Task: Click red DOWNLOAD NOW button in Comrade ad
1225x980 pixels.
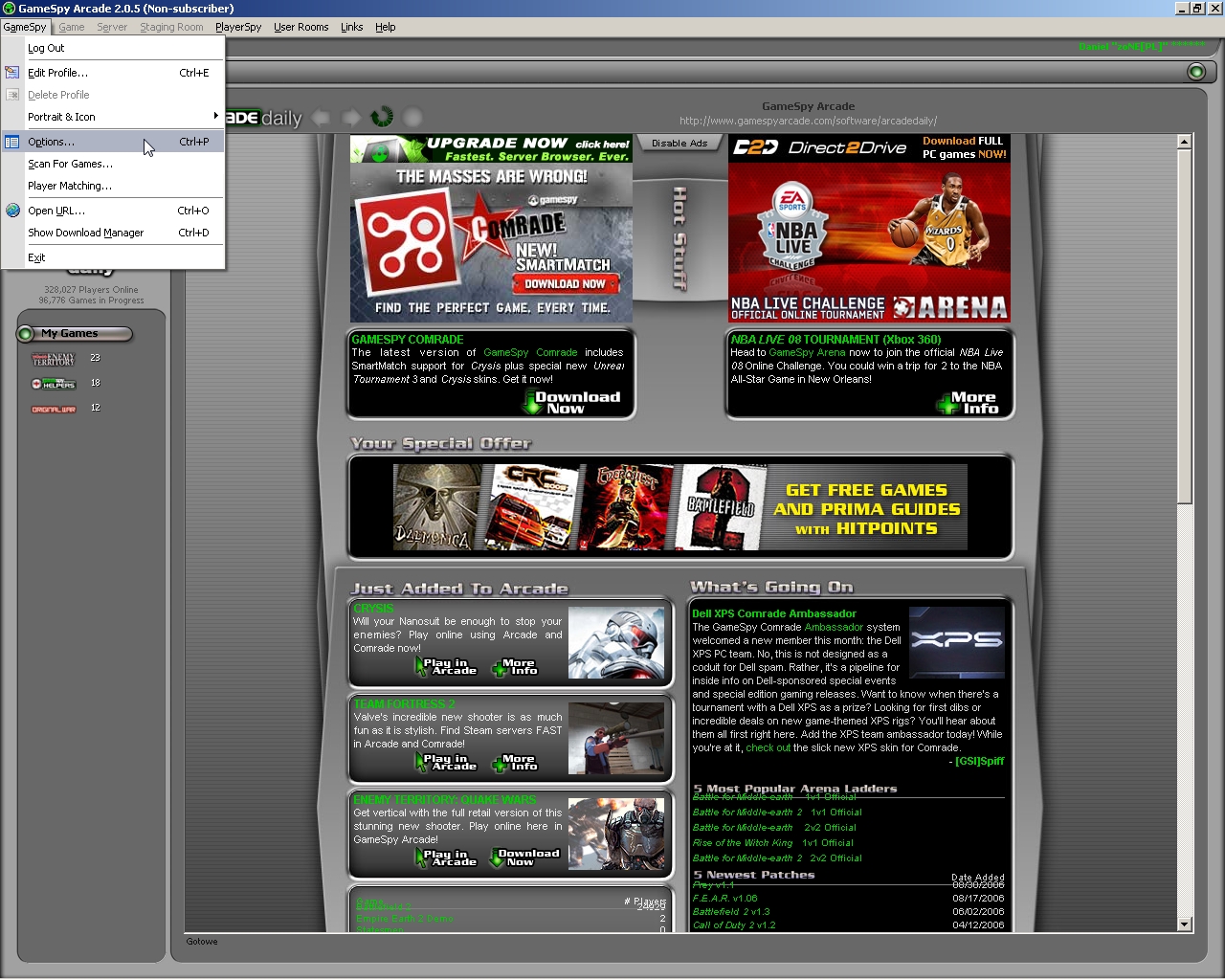Action: pos(566,284)
